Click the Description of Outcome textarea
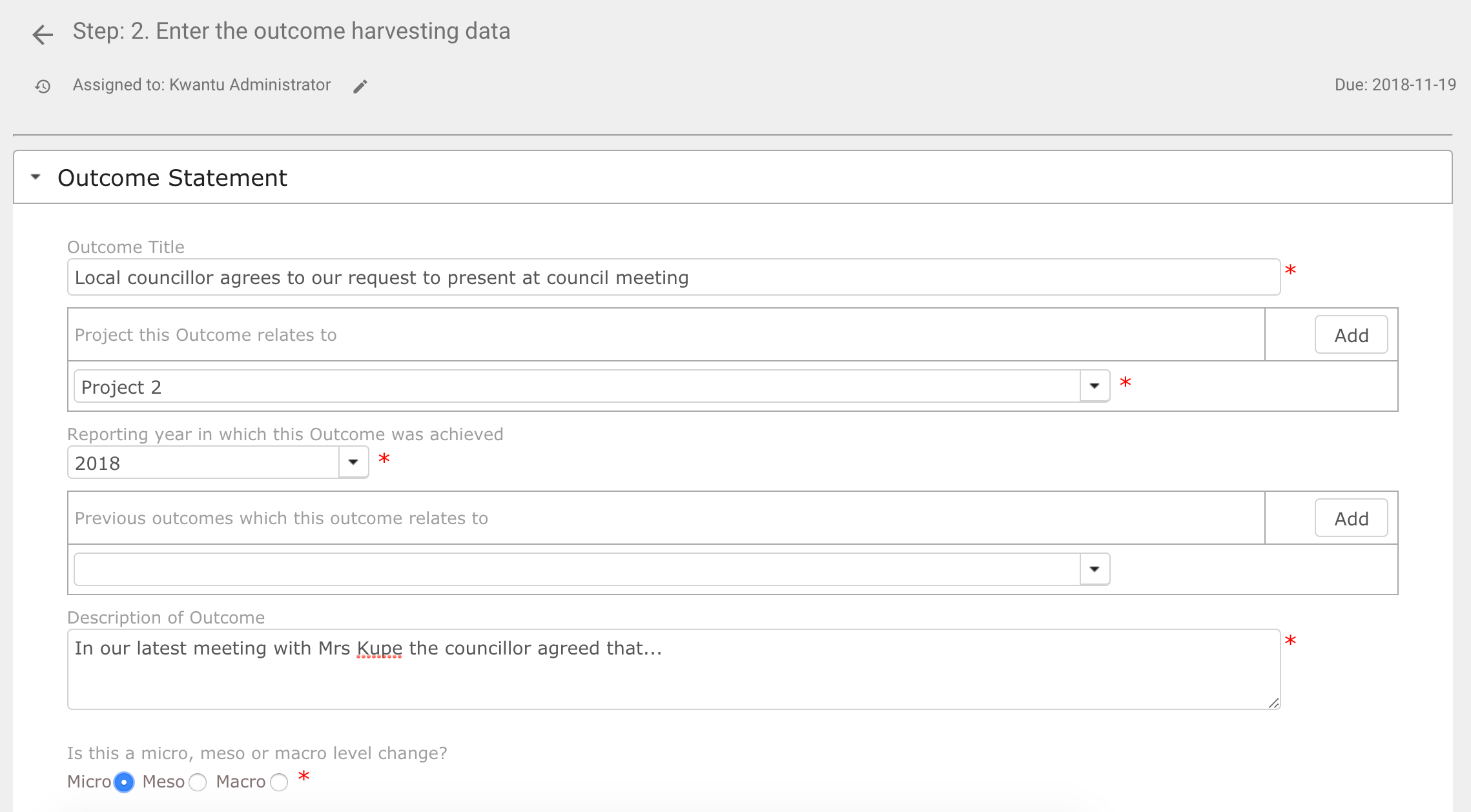The height and width of the screenshot is (812, 1471). coord(674,669)
